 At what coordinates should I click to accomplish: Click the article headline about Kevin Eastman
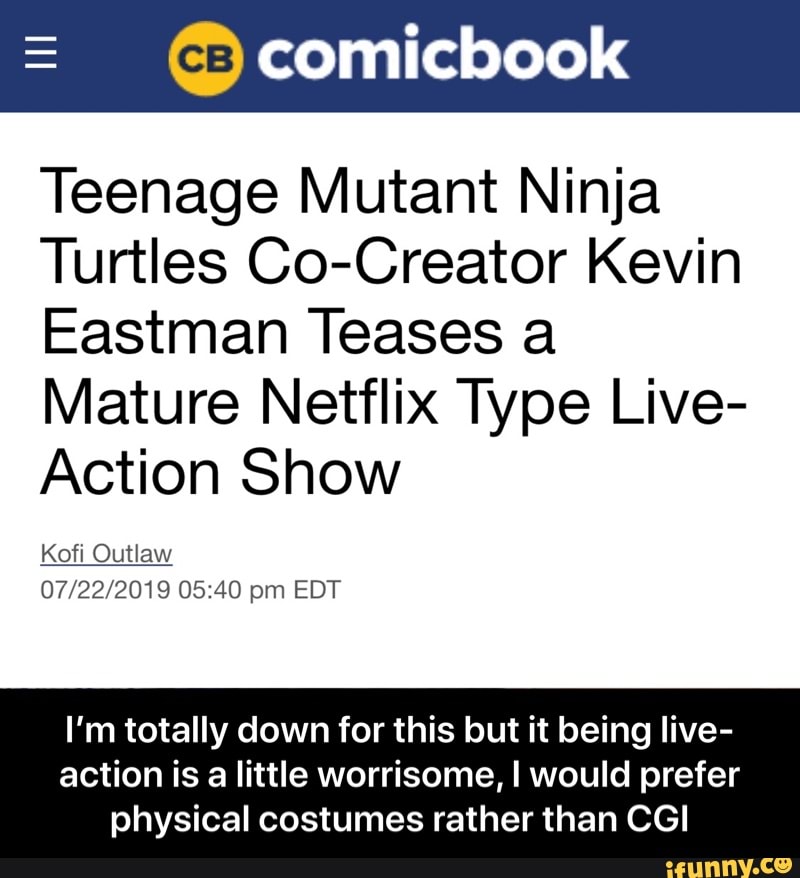tap(390, 330)
